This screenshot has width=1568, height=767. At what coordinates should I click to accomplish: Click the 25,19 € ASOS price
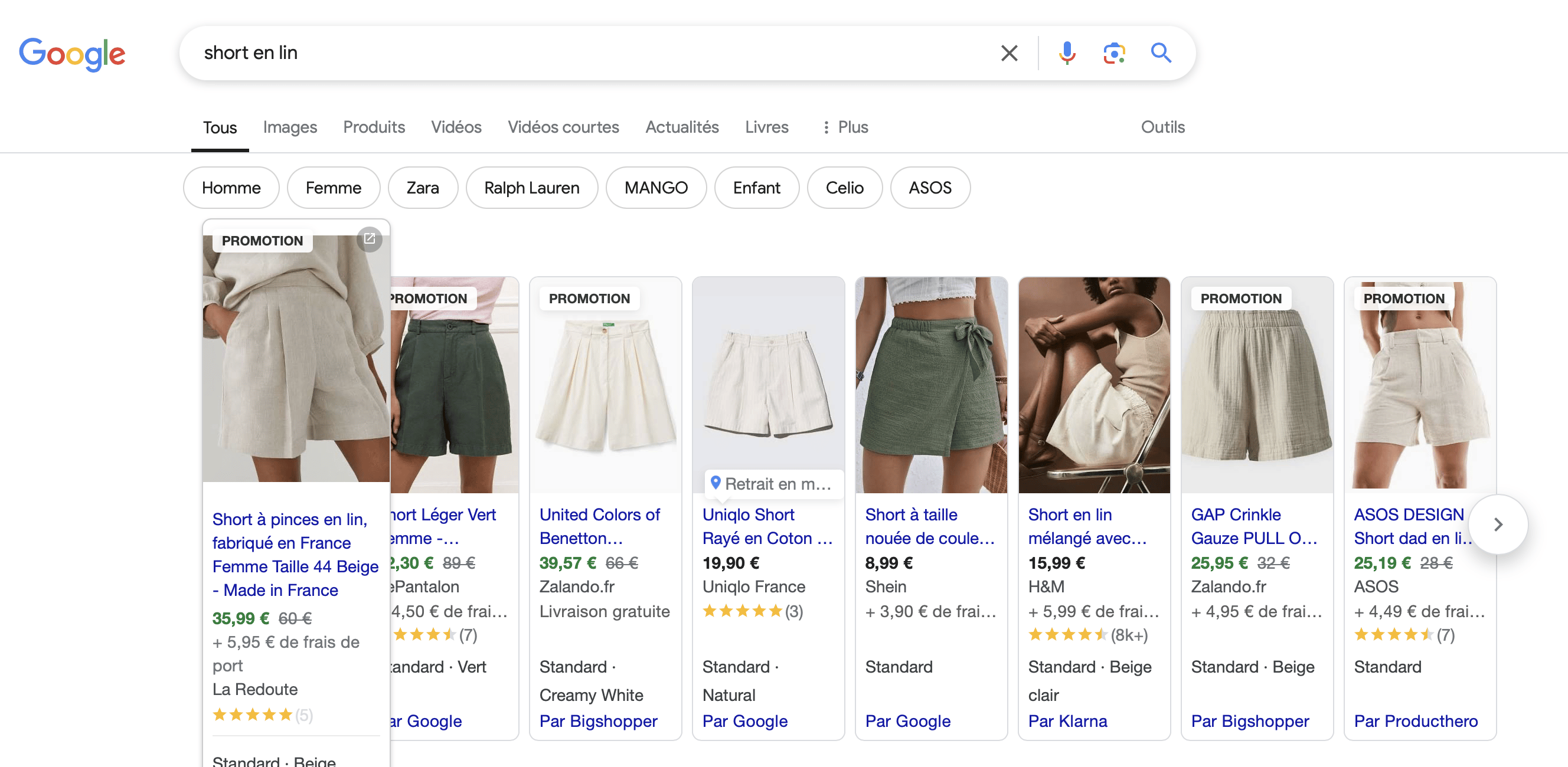1381,563
